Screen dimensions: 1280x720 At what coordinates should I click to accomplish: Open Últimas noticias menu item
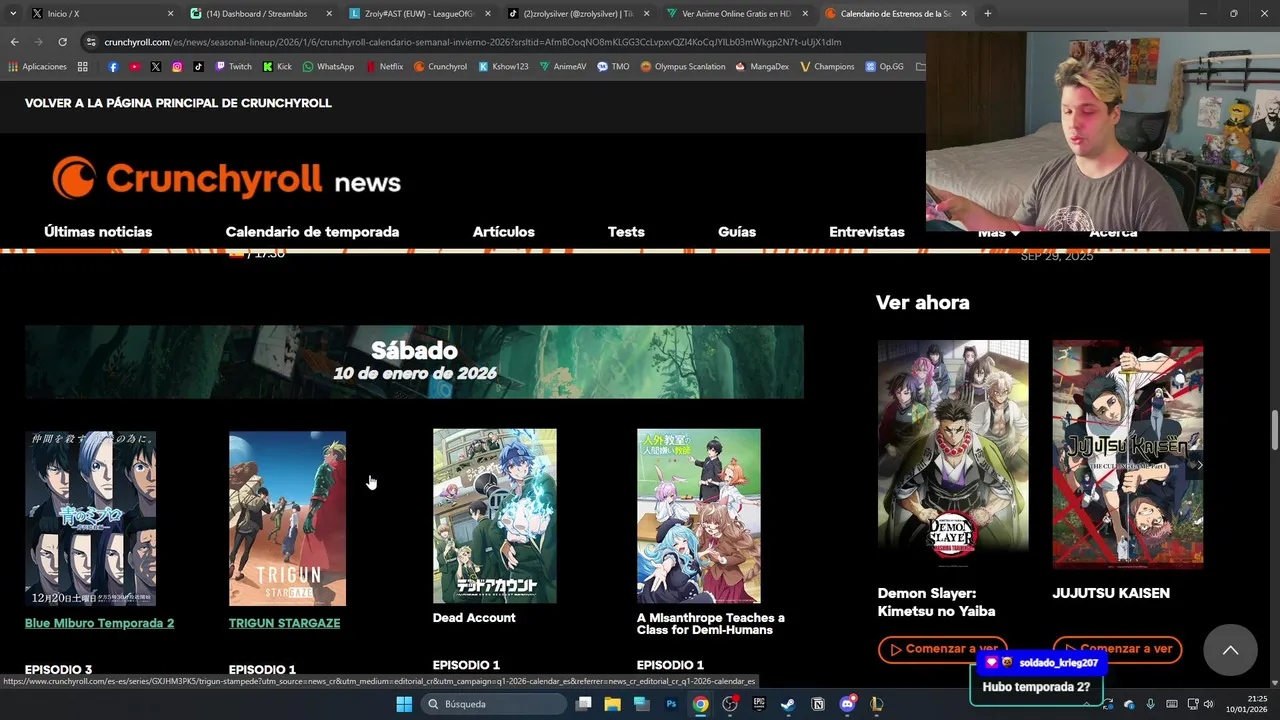98,232
